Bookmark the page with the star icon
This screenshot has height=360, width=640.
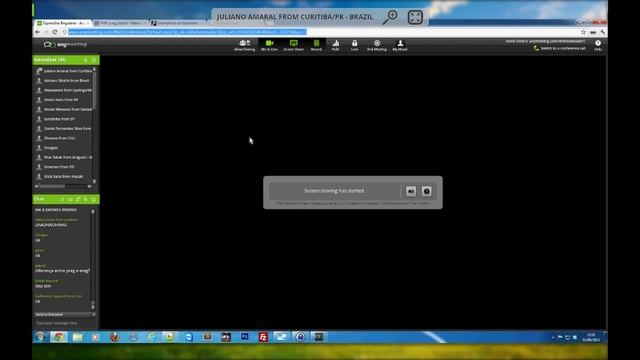click(583, 32)
